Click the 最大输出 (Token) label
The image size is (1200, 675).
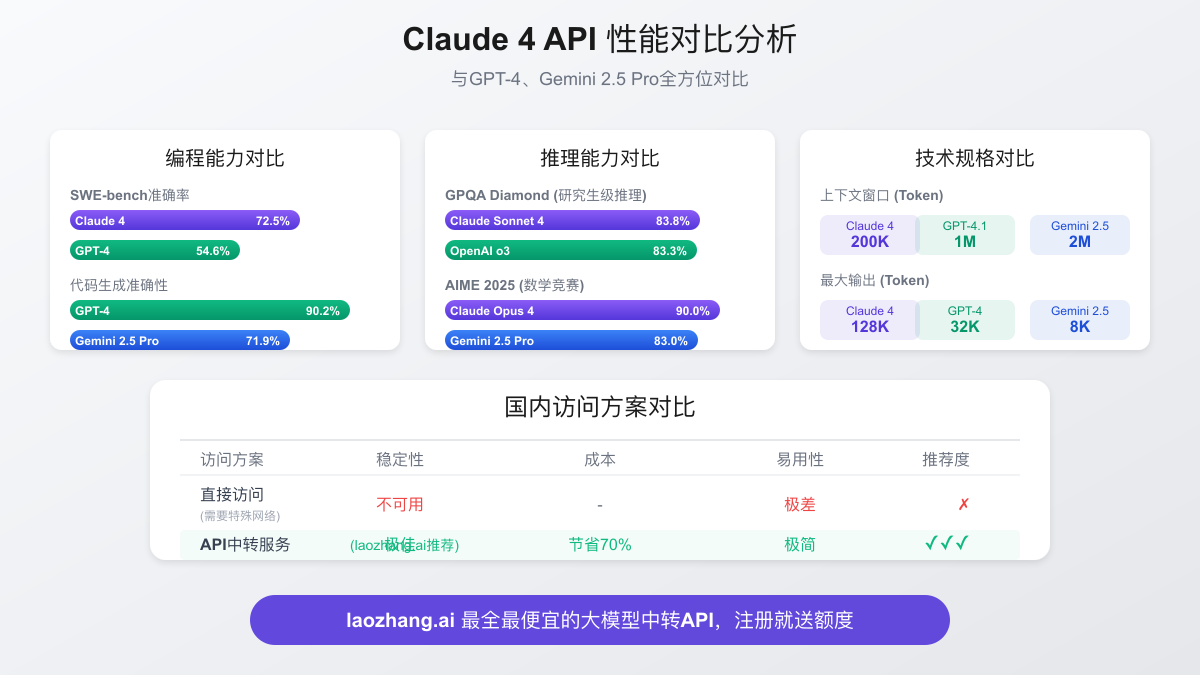pyautogui.click(x=875, y=280)
